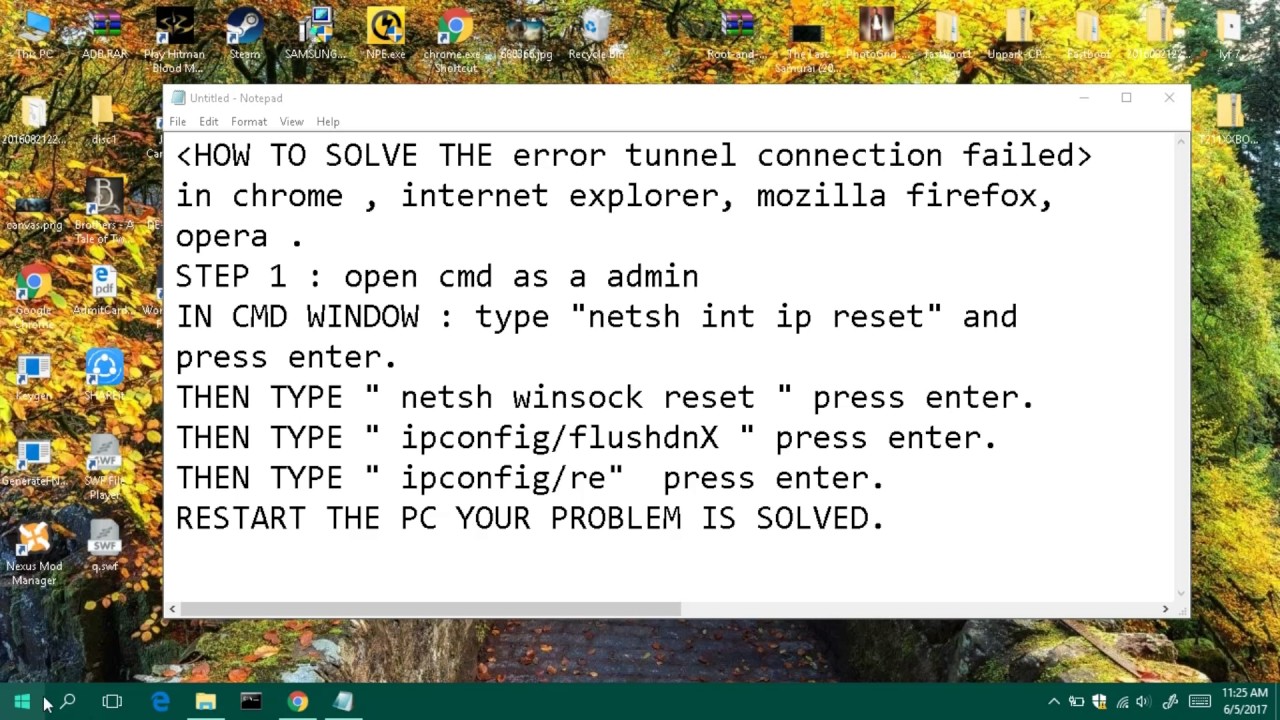
Task: Select the Notepad taskbar icon
Action: [x=343, y=702]
